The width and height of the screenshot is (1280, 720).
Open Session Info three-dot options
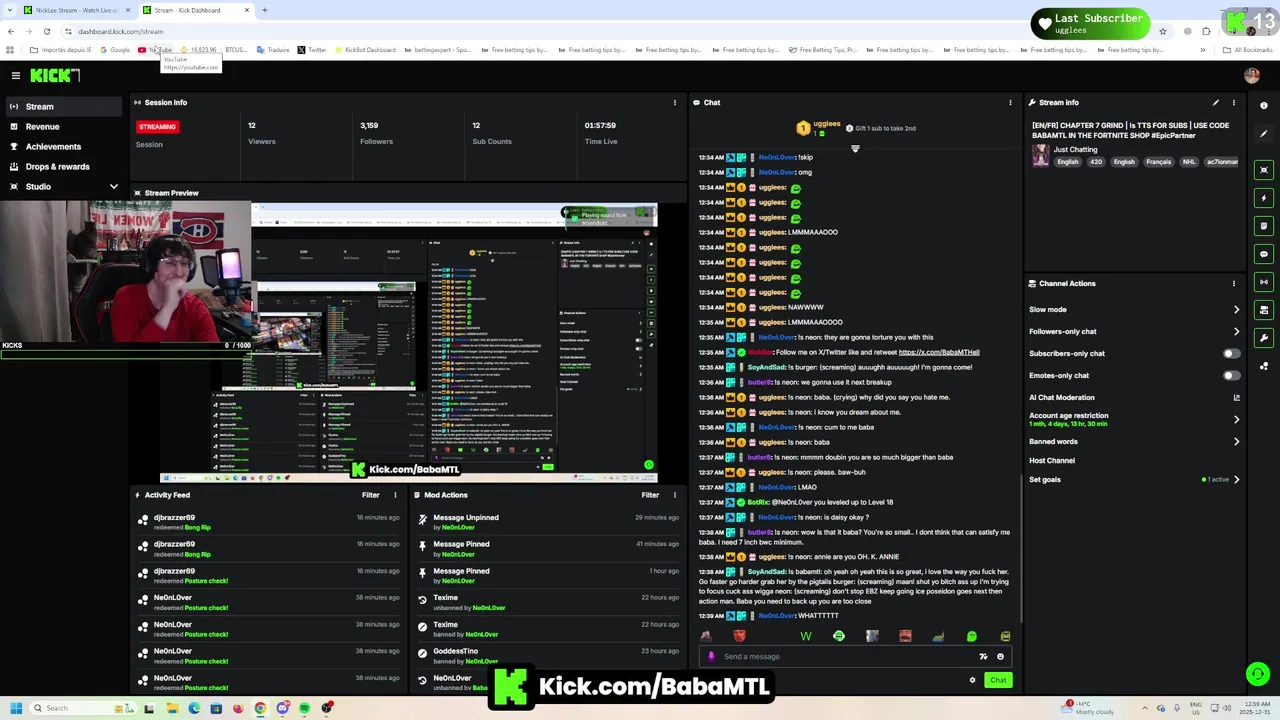point(674,102)
